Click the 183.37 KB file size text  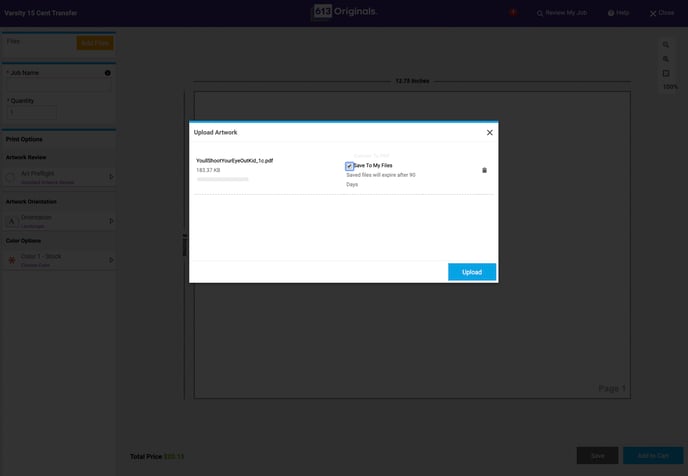pyautogui.click(x=208, y=170)
